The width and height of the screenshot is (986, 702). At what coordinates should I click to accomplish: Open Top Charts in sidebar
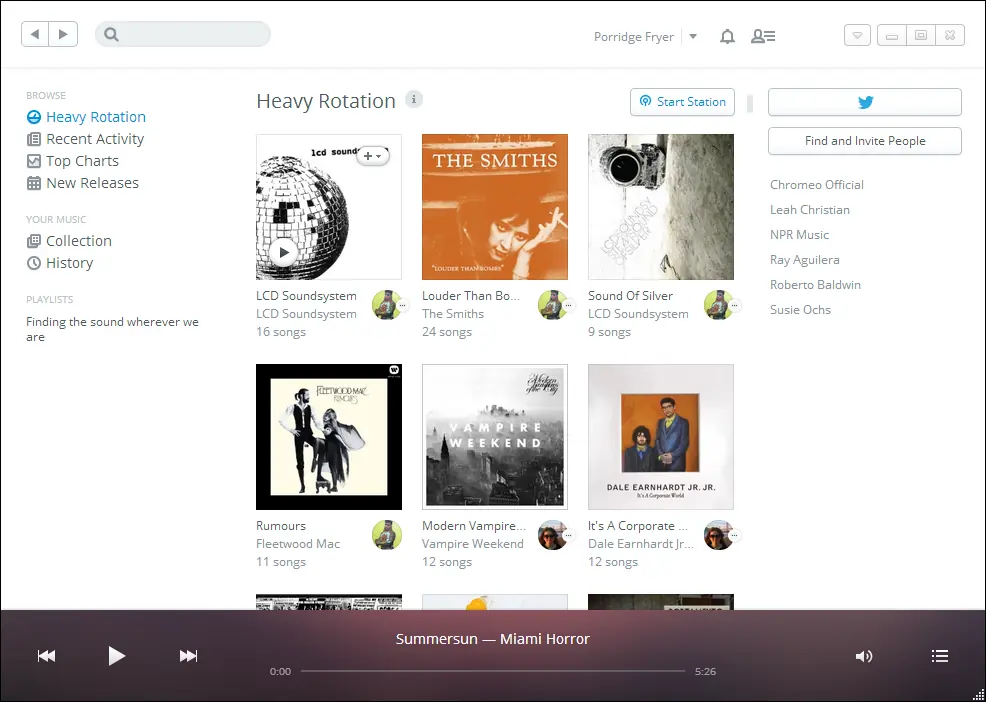coord(72,161)
